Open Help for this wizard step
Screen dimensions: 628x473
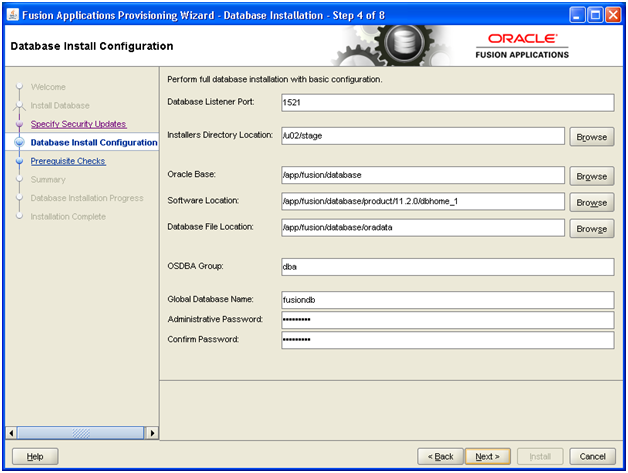pos(35,457)
